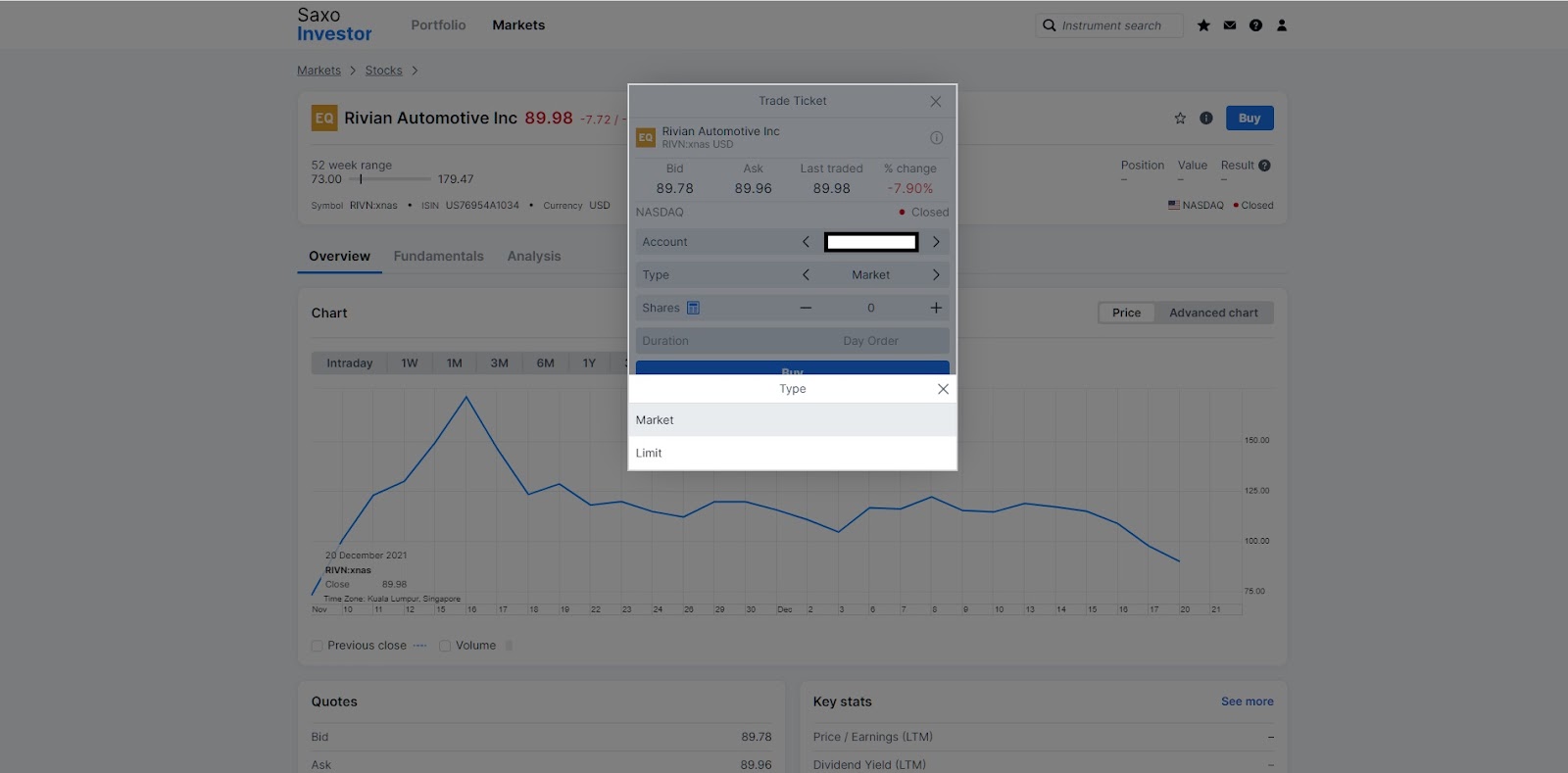Show instrument info icon beside page Buy button
Viewport: 1568px width, 773px height.
(x=1206, y=119)
